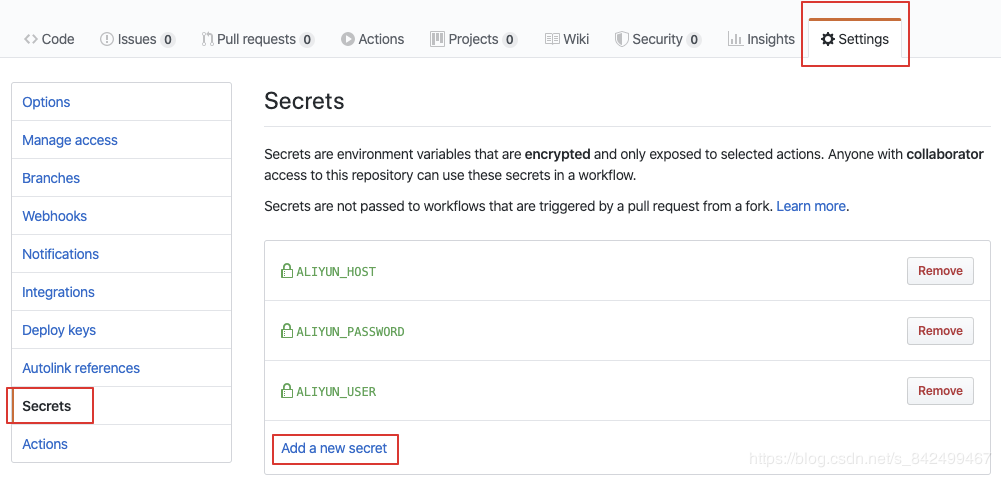The height and width of the screenshot is (477, 1001).
Task: Open Branches settings in sidebar
Action: pos(51,178)
